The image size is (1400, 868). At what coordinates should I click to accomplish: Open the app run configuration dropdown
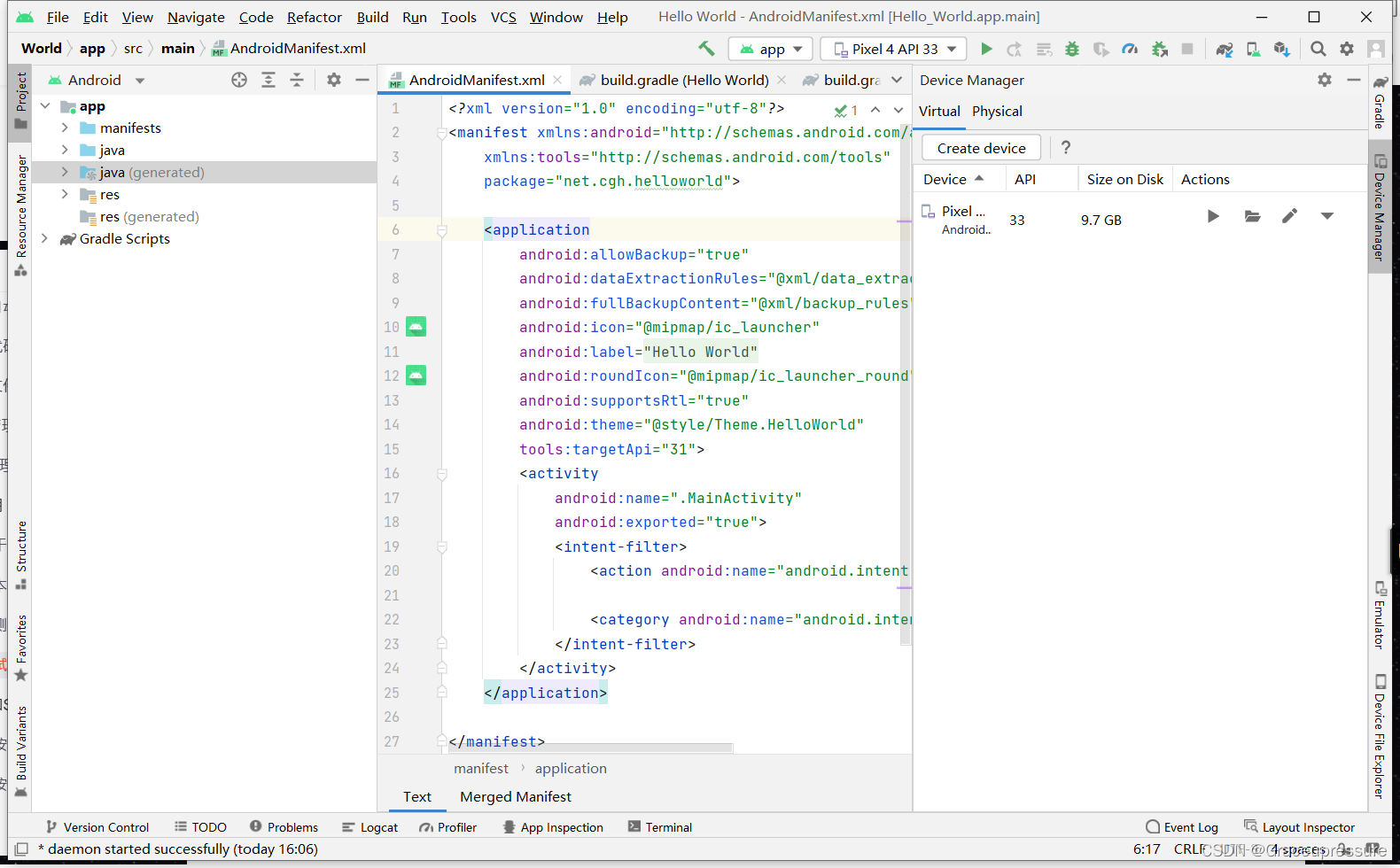[771, 49]
